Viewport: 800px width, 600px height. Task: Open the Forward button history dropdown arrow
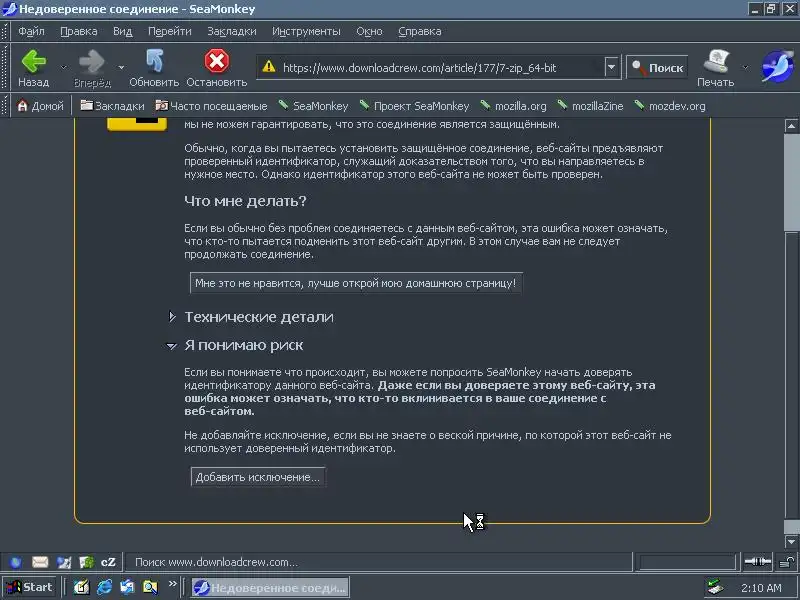point(121,67)
